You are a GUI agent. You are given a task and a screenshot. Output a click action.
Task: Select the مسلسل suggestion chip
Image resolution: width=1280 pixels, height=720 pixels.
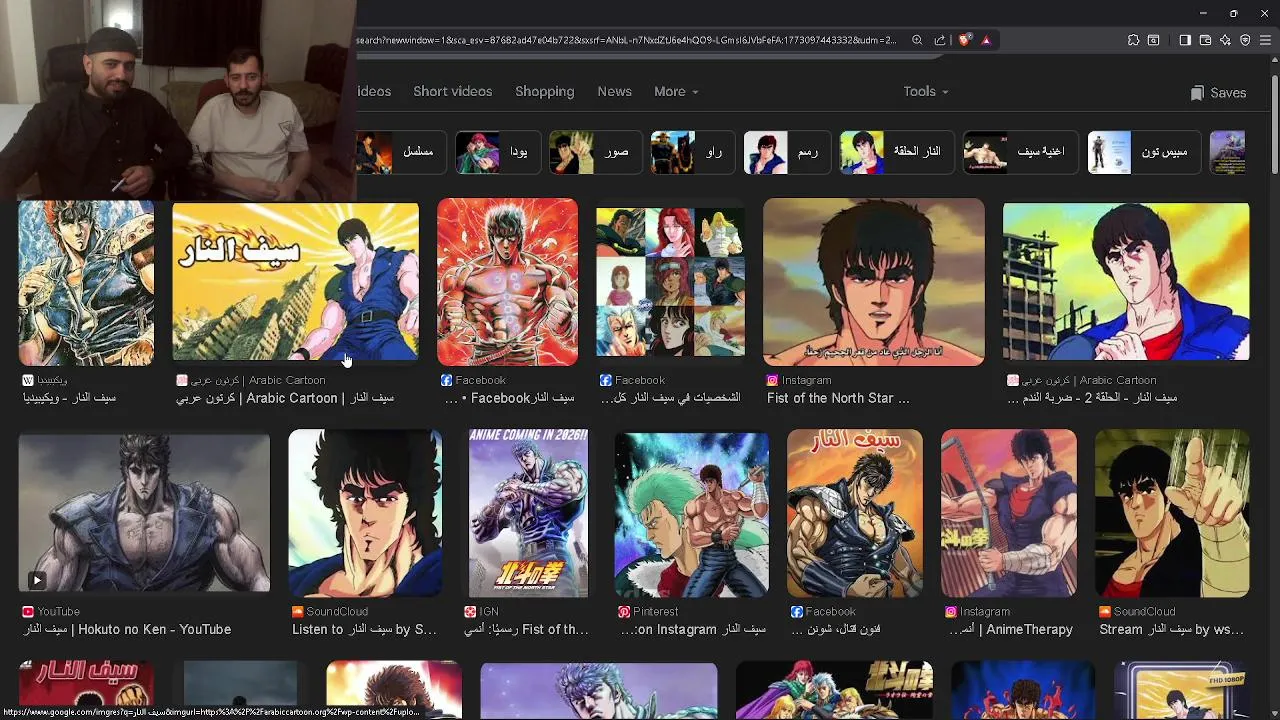[402, 152]
